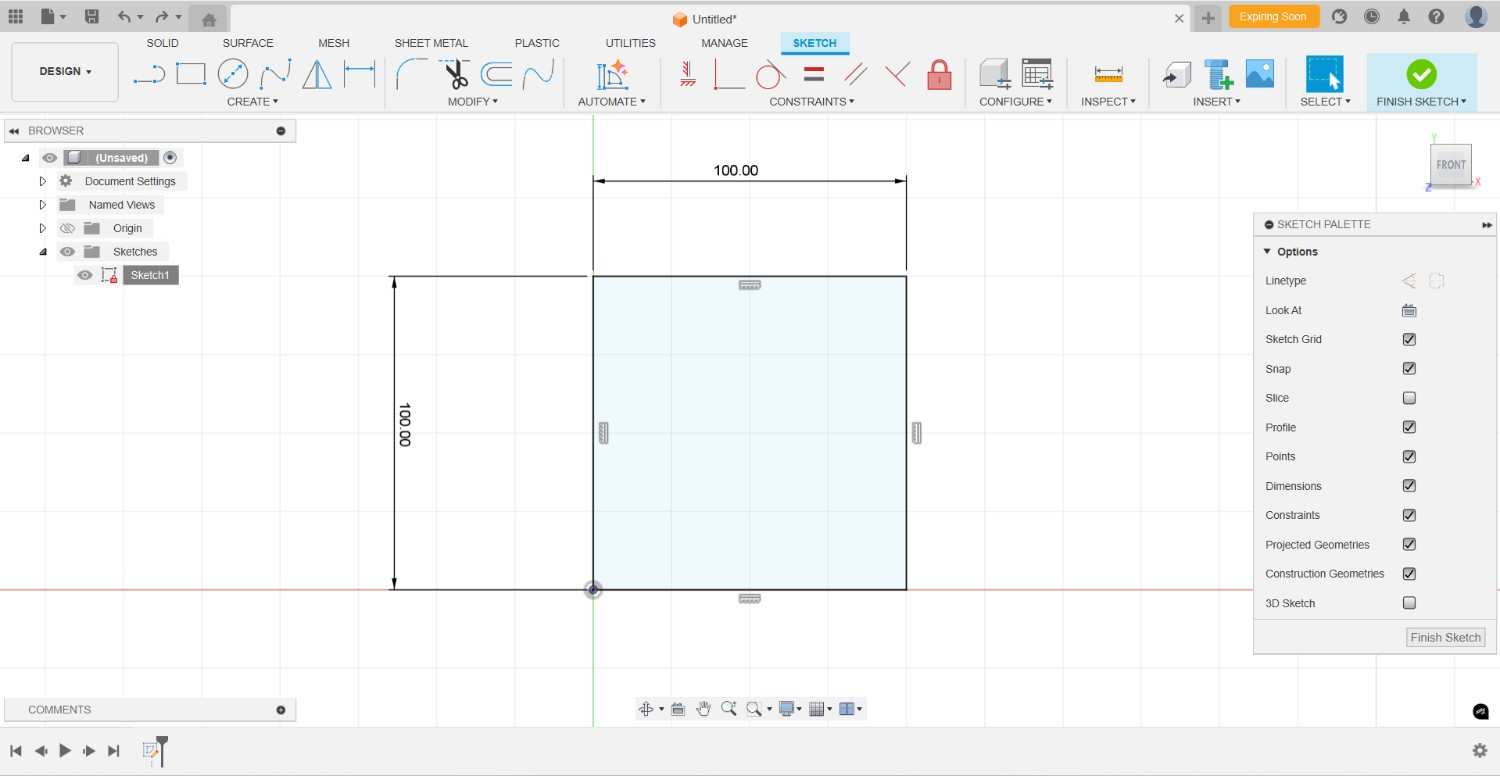This screenshot has width=1500, height=776.
Task: Open the Job Status clock icon
Action: 1372,17
